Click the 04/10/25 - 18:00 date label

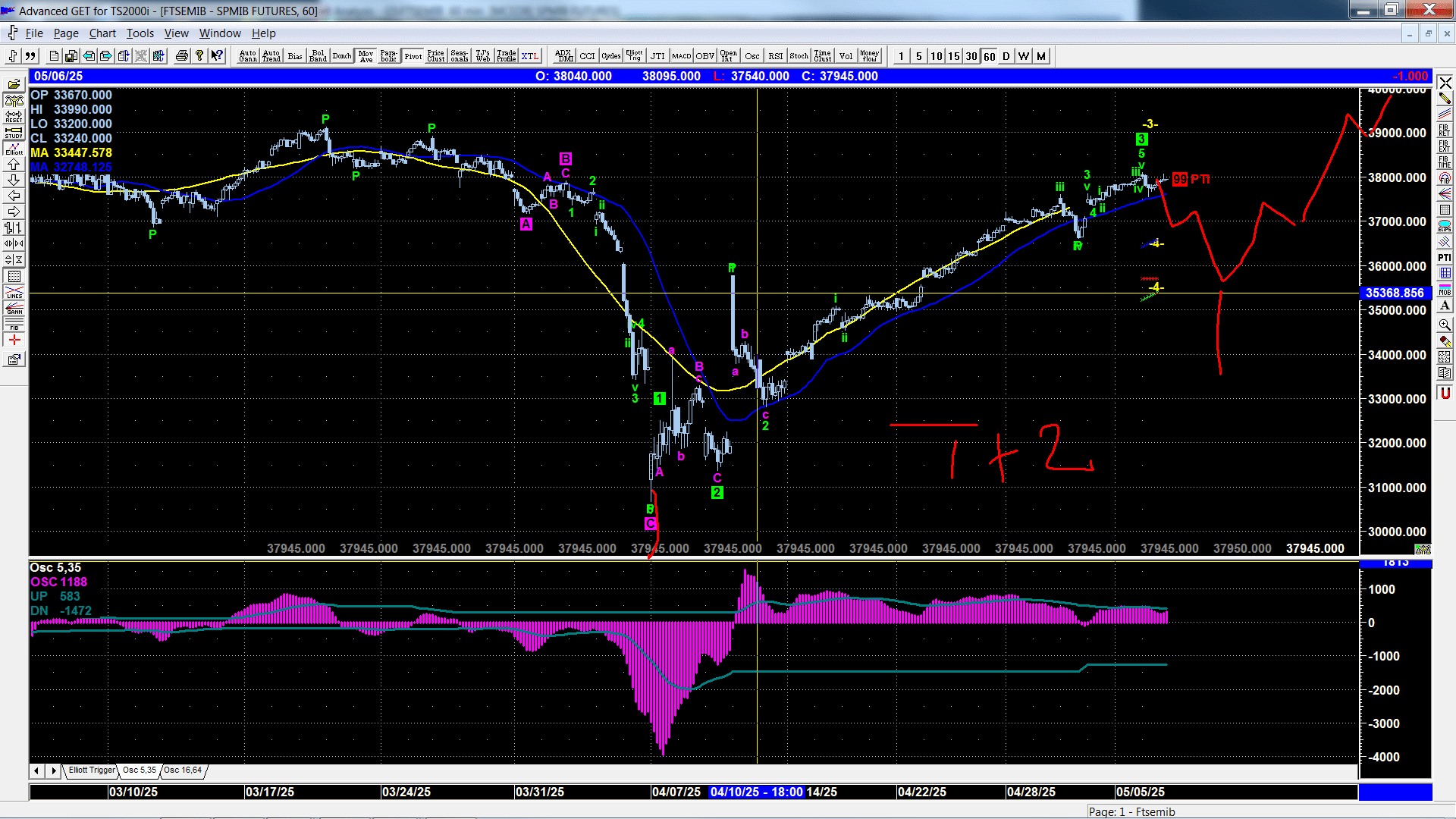[x=756, y=792]
